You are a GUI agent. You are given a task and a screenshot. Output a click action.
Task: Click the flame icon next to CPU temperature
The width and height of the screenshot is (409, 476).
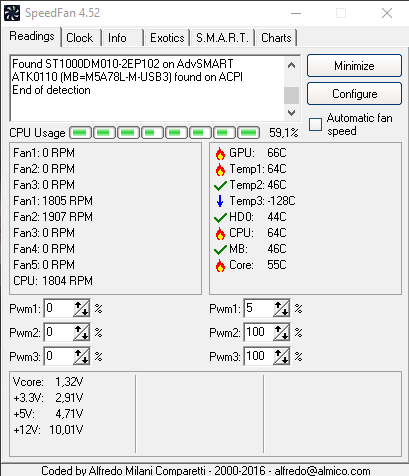220,233
